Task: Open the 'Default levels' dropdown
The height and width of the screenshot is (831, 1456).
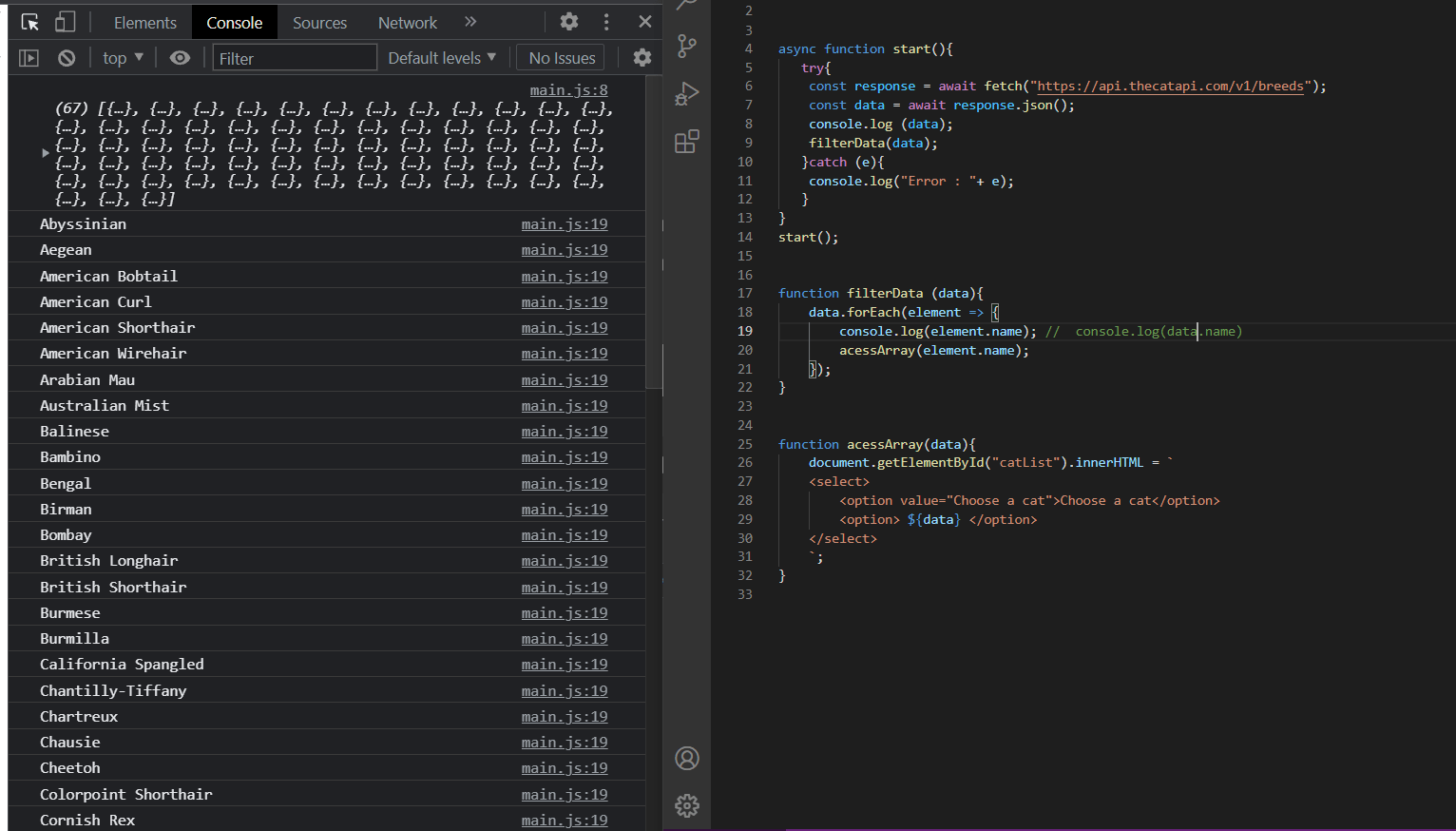Action: click(441, 57)
